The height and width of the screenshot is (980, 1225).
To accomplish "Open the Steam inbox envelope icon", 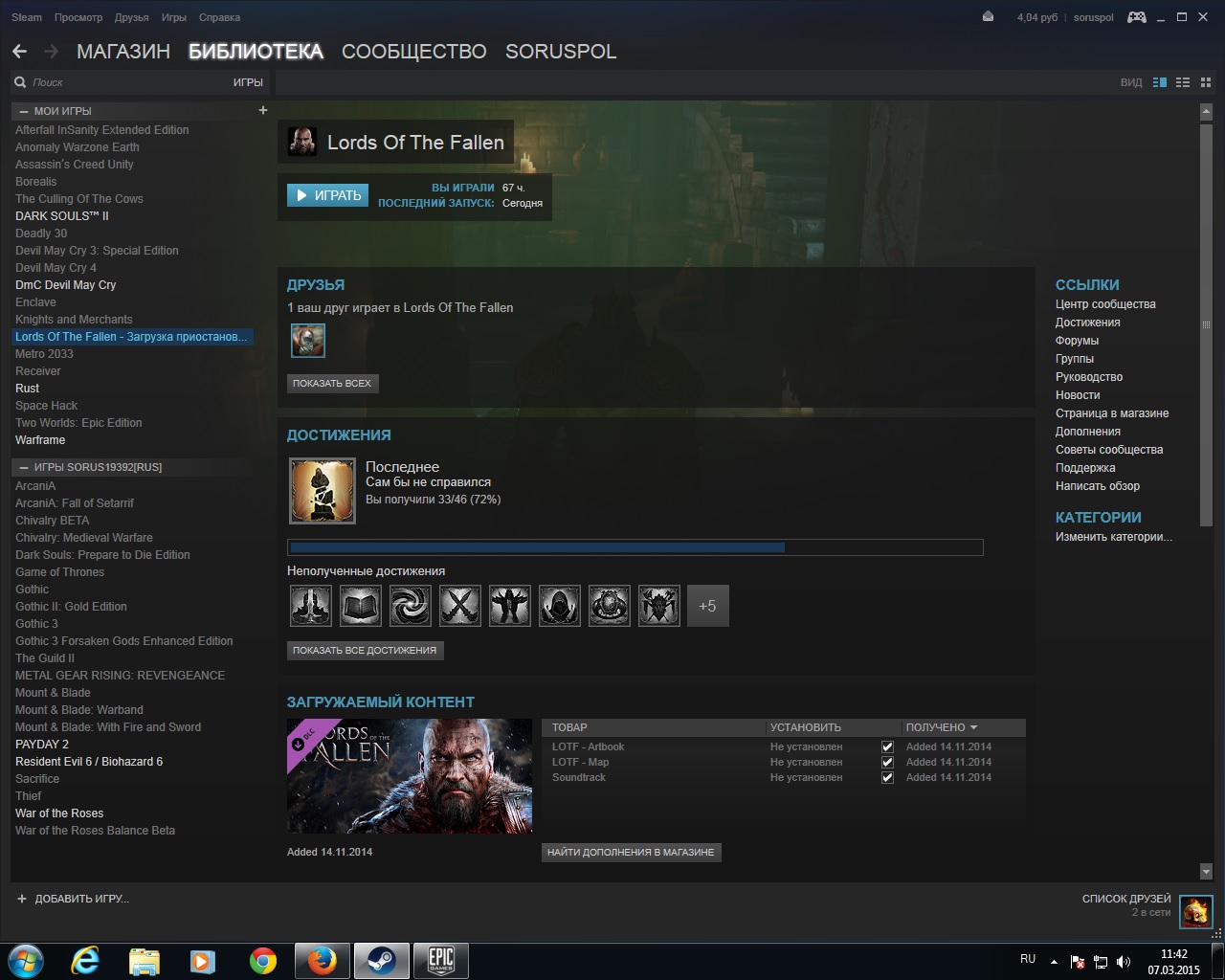I will coord(988,17).
